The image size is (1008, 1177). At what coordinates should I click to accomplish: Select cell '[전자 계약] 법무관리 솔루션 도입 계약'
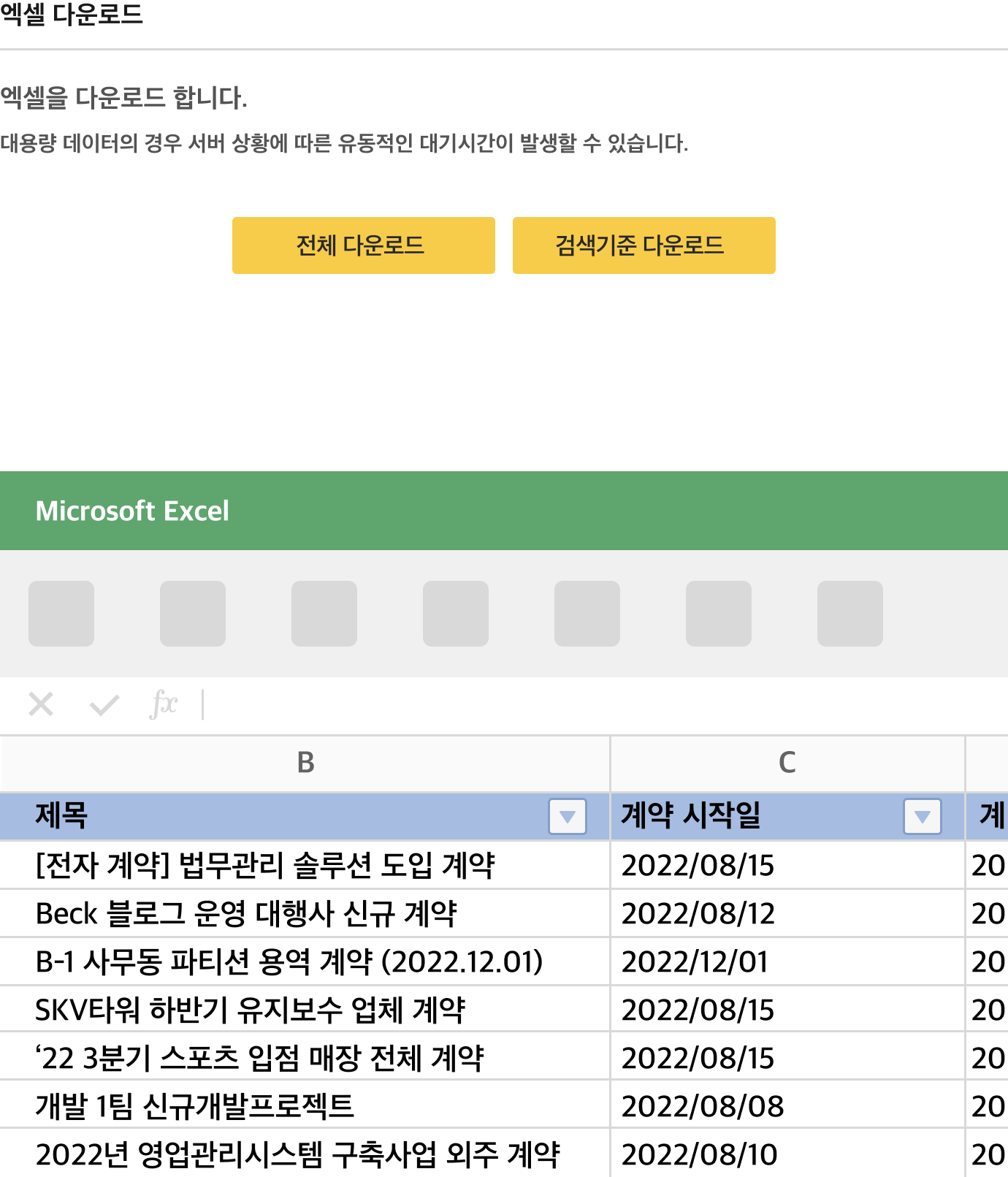(x=305, y=865)
